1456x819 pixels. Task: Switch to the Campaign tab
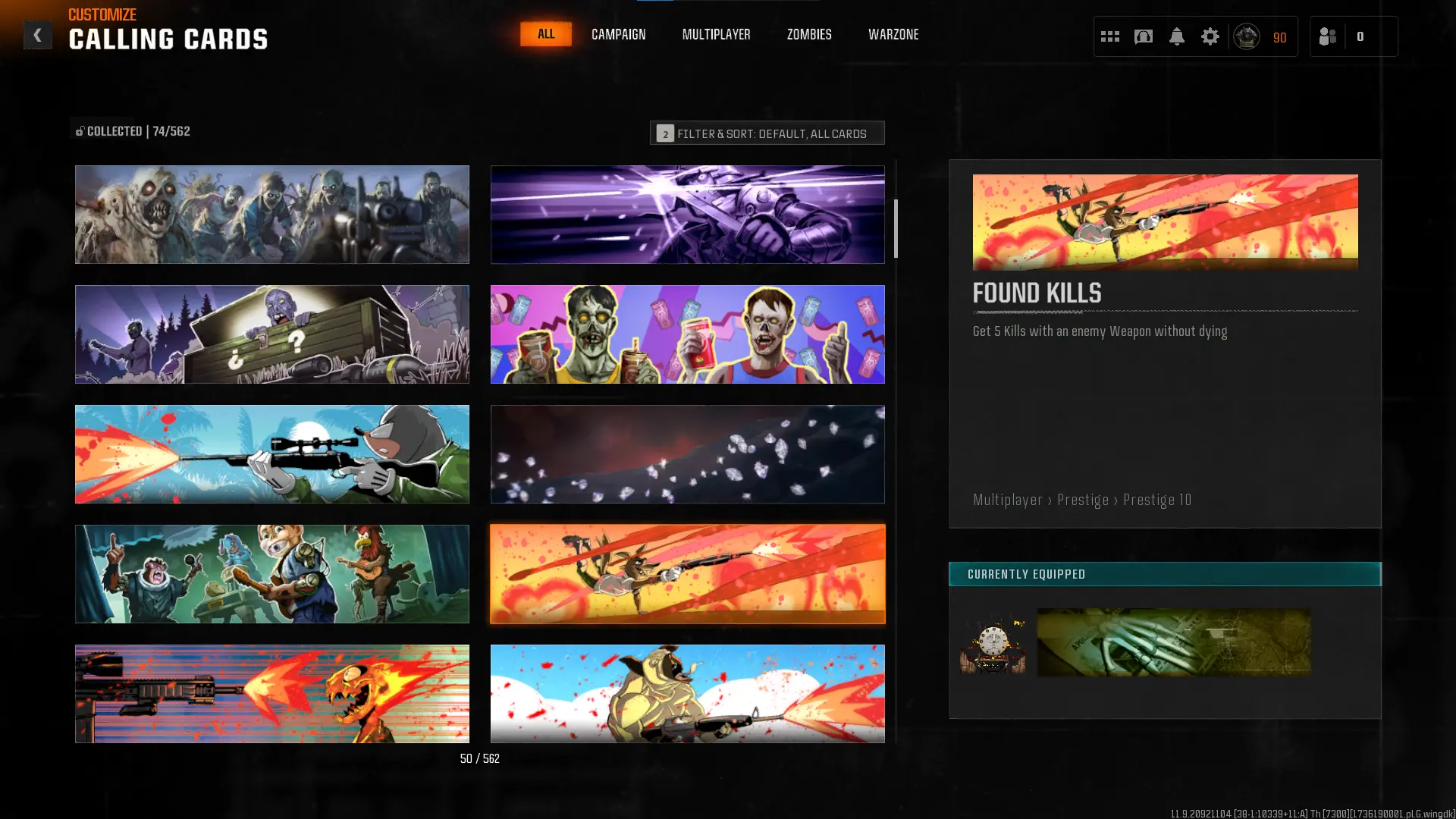618,34
